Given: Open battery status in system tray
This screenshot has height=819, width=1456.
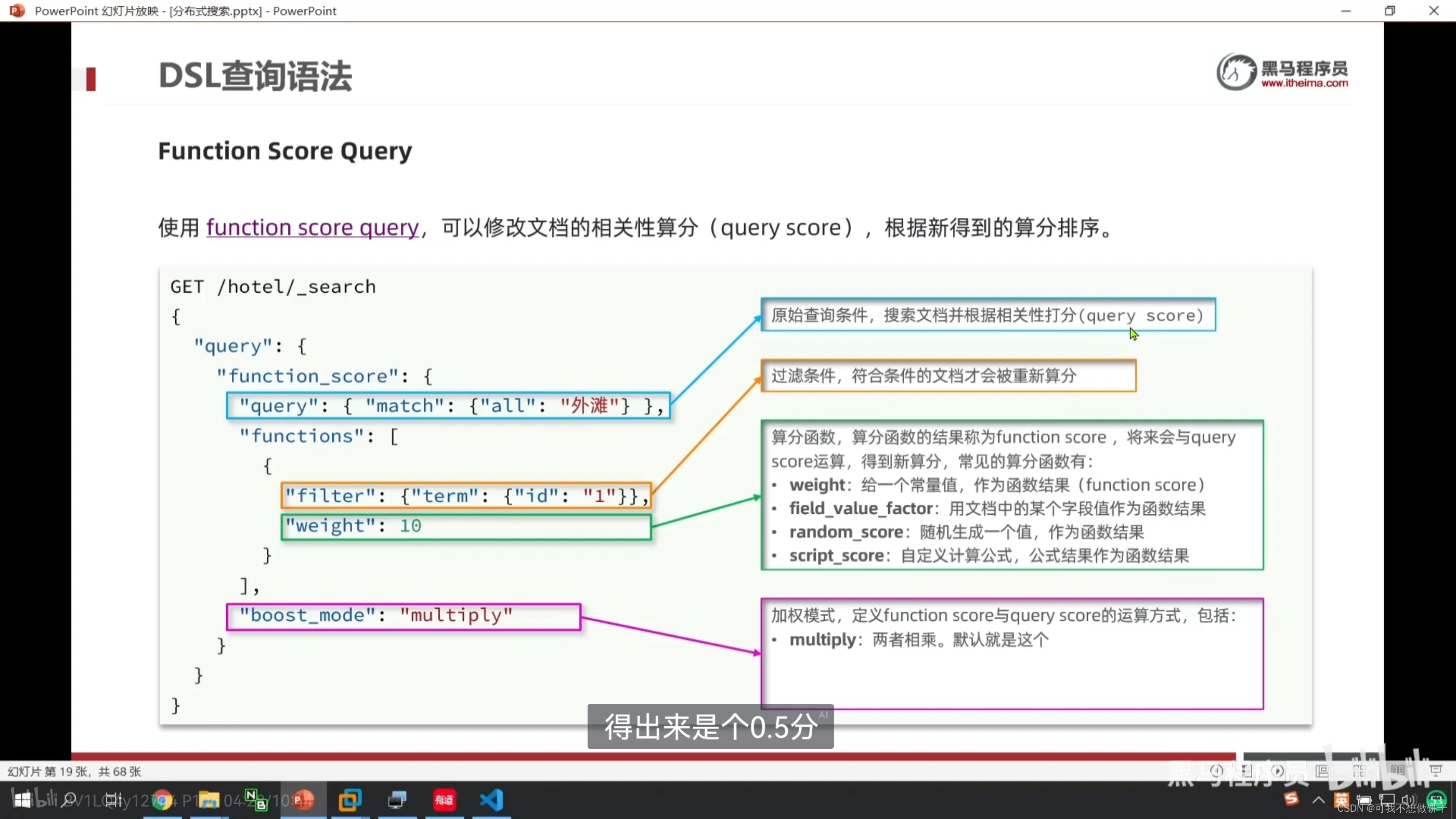Looking at the screenshot, I should click(1364, 800).
